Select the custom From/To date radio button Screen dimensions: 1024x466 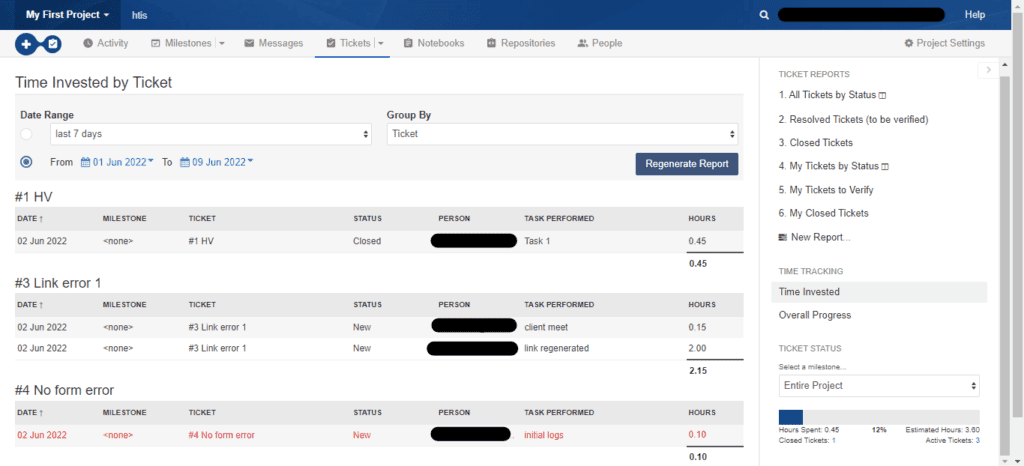(x=26, y=162)
